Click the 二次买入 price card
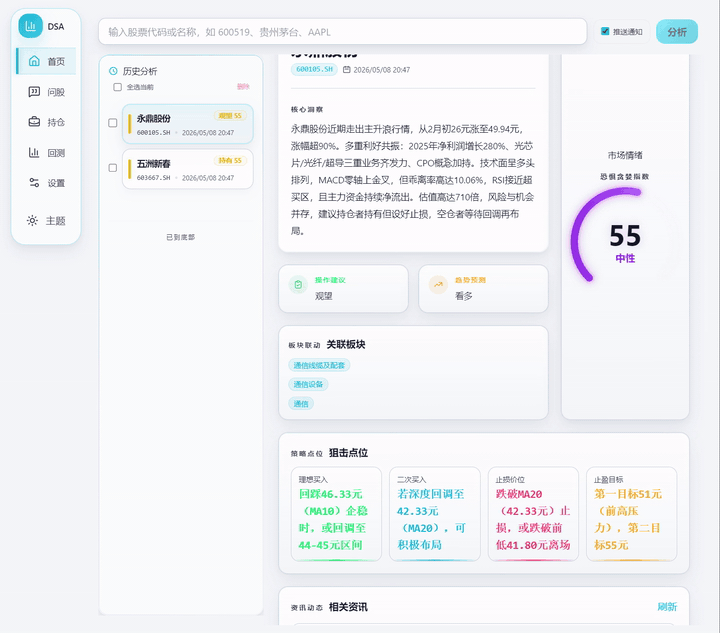720x633 pixels. point(434,514)
